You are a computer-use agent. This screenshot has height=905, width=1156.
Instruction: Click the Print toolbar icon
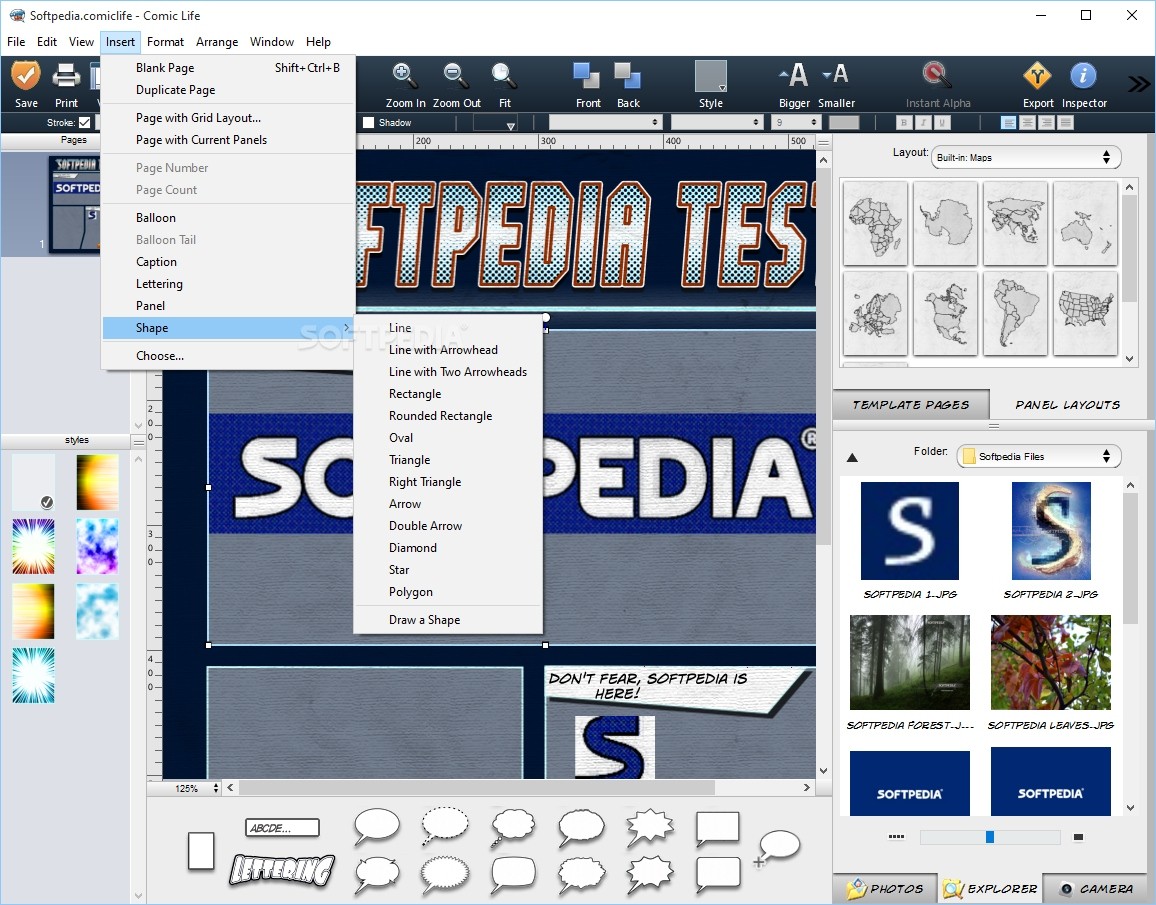tap(66, 76)
